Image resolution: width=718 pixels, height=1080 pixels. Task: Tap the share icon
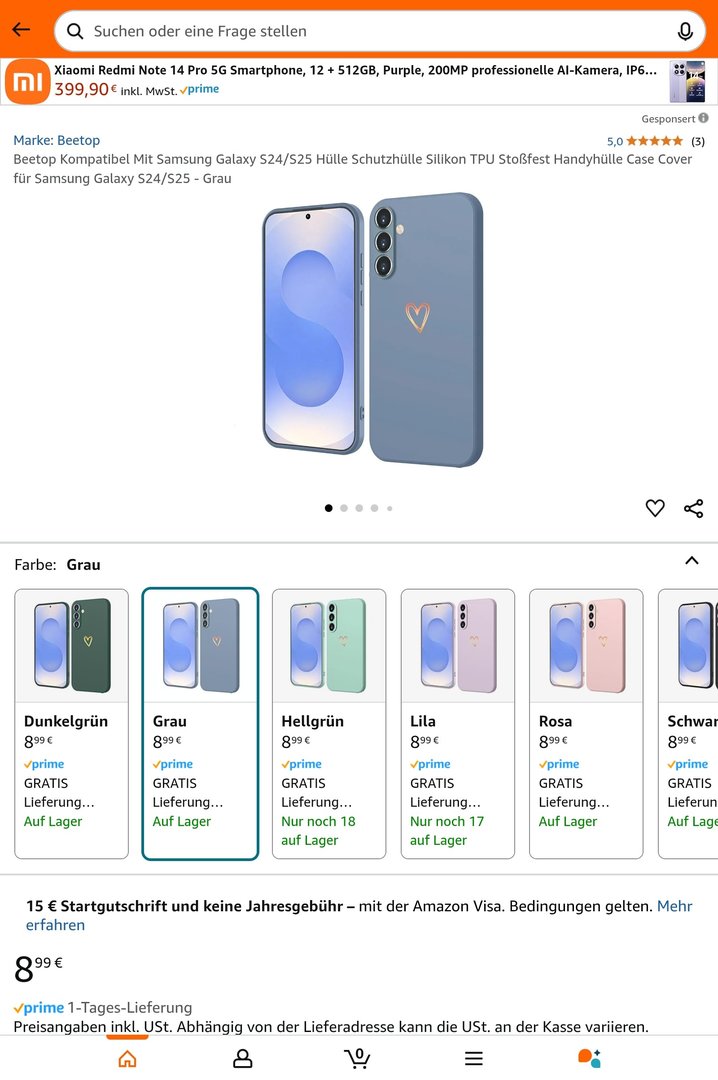(694, 508)
